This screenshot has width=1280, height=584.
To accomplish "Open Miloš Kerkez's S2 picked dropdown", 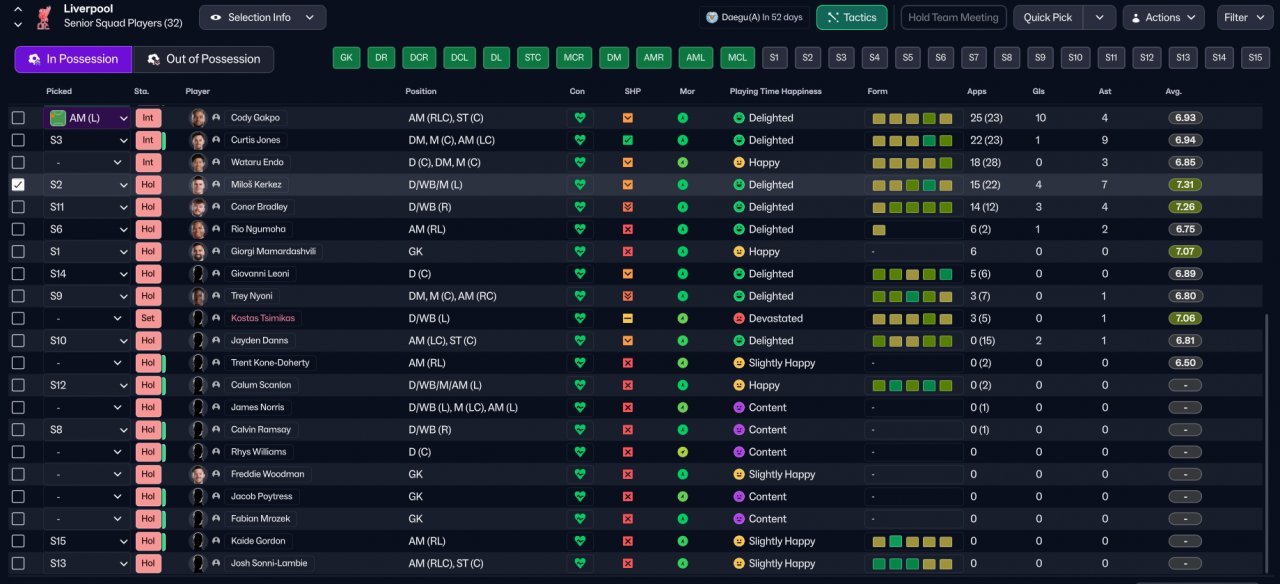I will coord(89,185).
